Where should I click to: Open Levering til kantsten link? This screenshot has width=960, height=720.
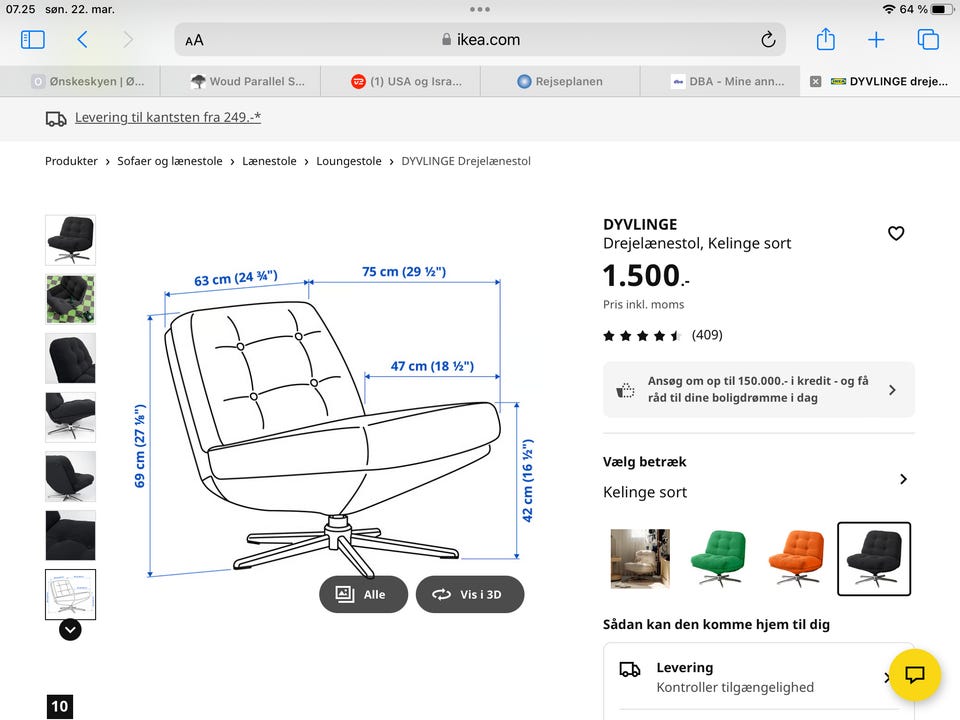[168, 118]
